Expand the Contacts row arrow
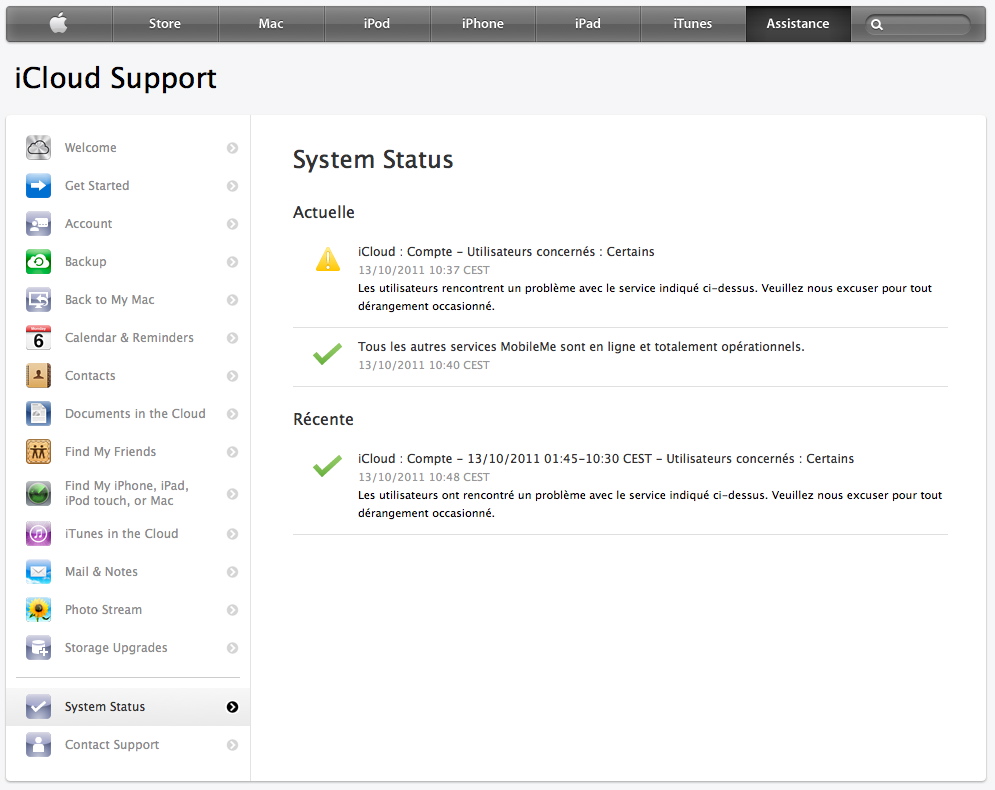 coord(232,376)
